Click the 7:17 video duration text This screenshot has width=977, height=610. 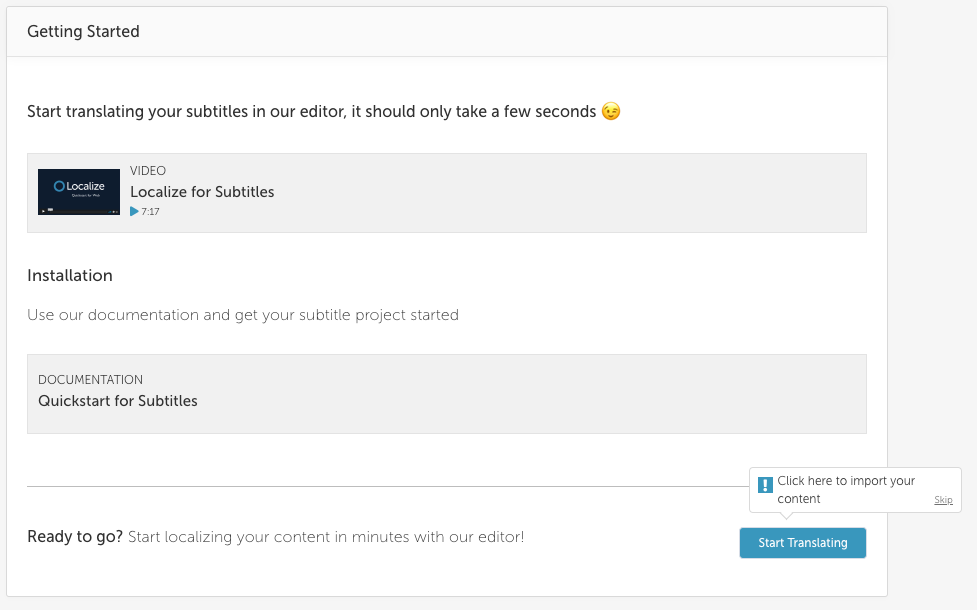point(150,211)
